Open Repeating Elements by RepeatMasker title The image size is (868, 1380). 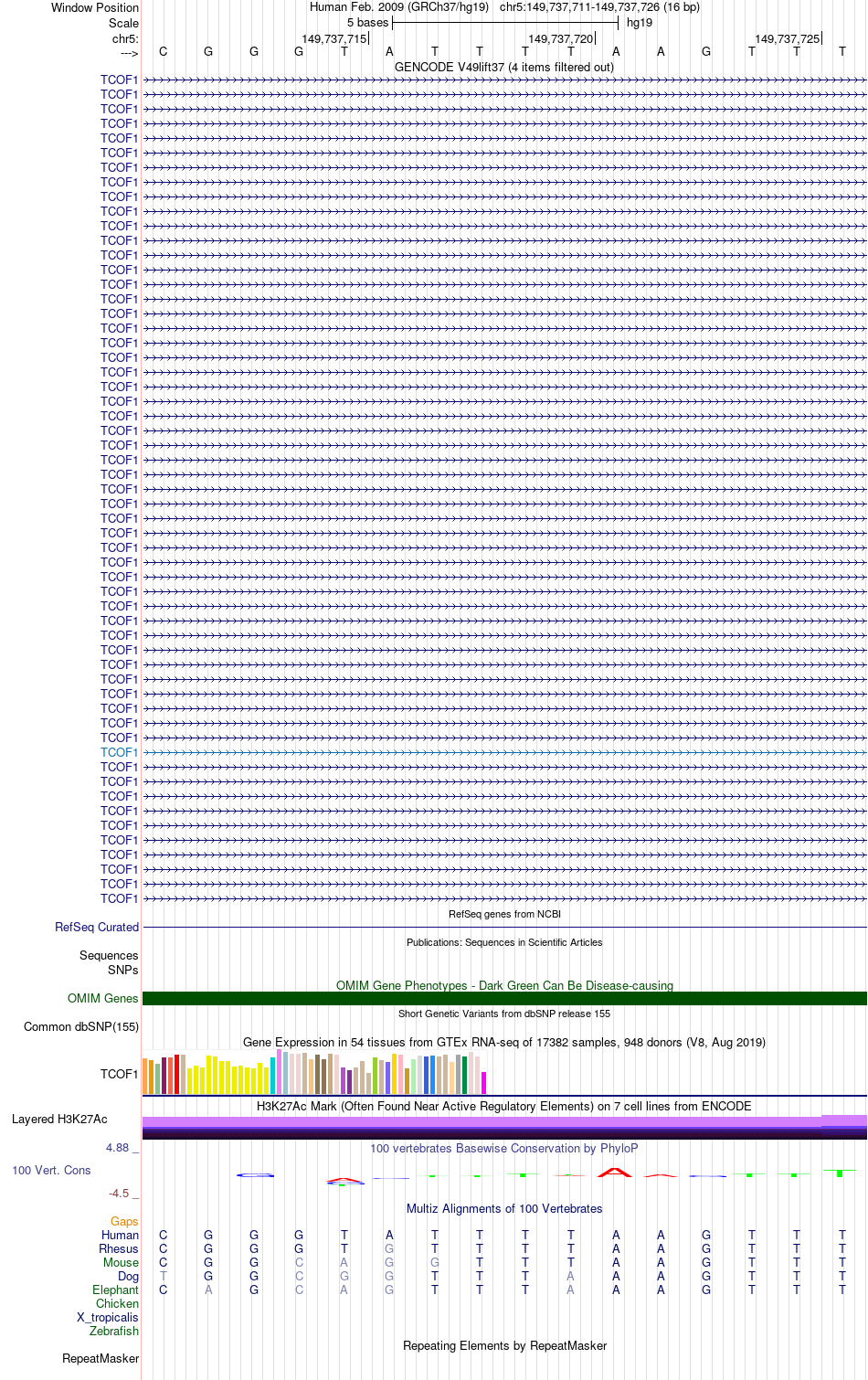(x=504, y=1345)
